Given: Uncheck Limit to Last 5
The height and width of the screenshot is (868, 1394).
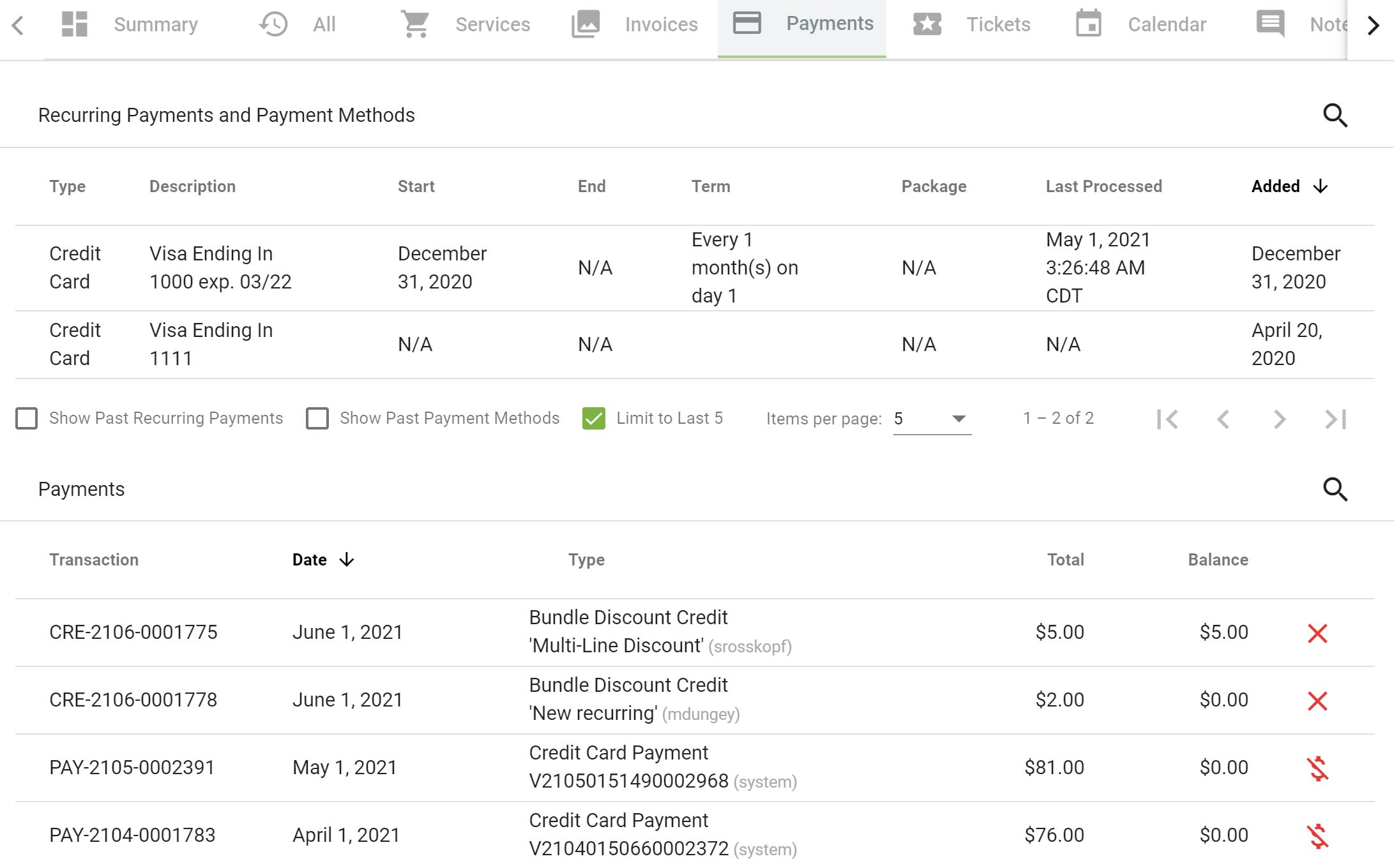Looking at the screenshot, I should [x=594, y=419].
